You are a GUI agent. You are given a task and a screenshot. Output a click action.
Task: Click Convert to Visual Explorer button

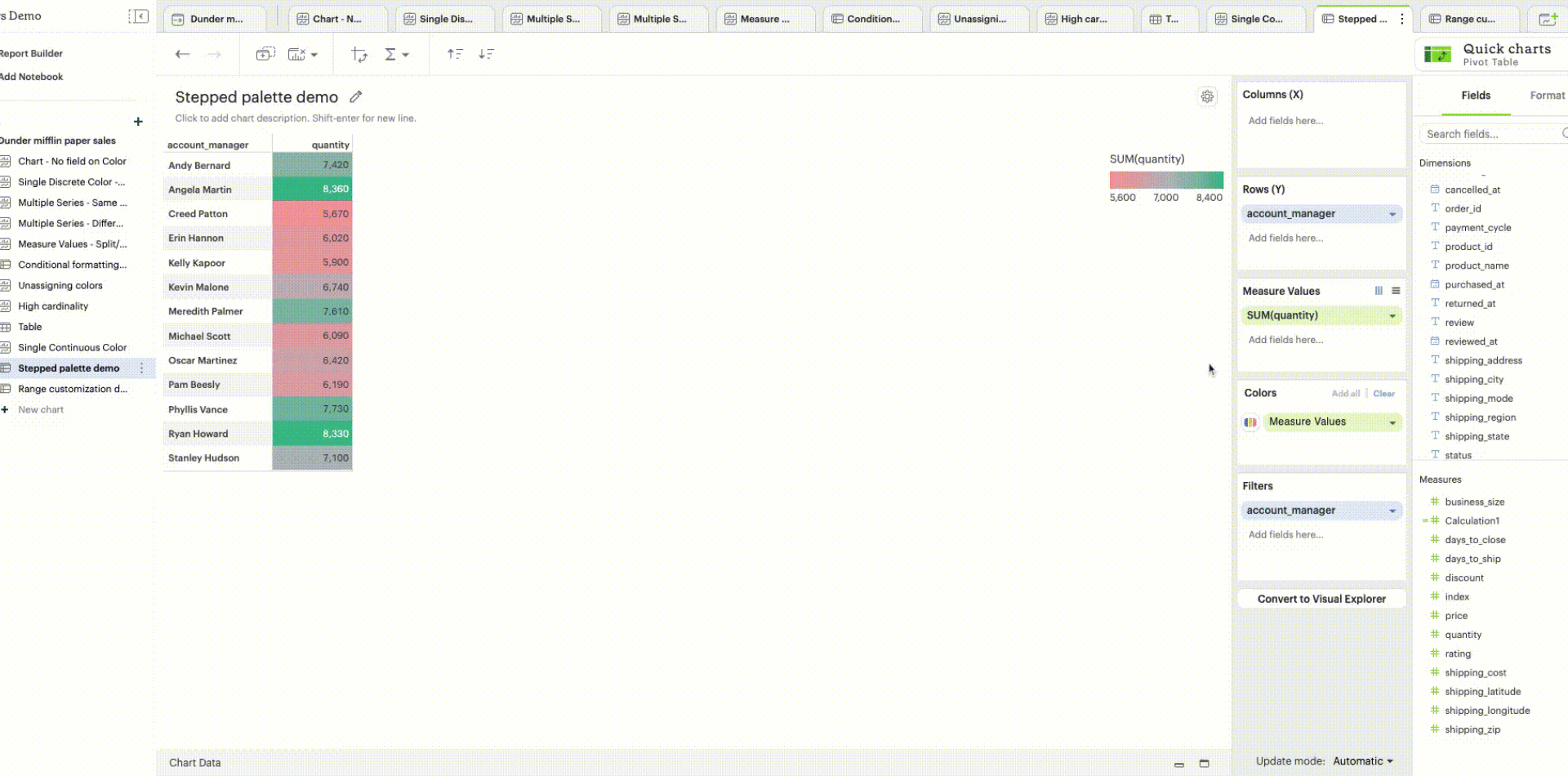pyautogui.click(x=1321, y=599)
